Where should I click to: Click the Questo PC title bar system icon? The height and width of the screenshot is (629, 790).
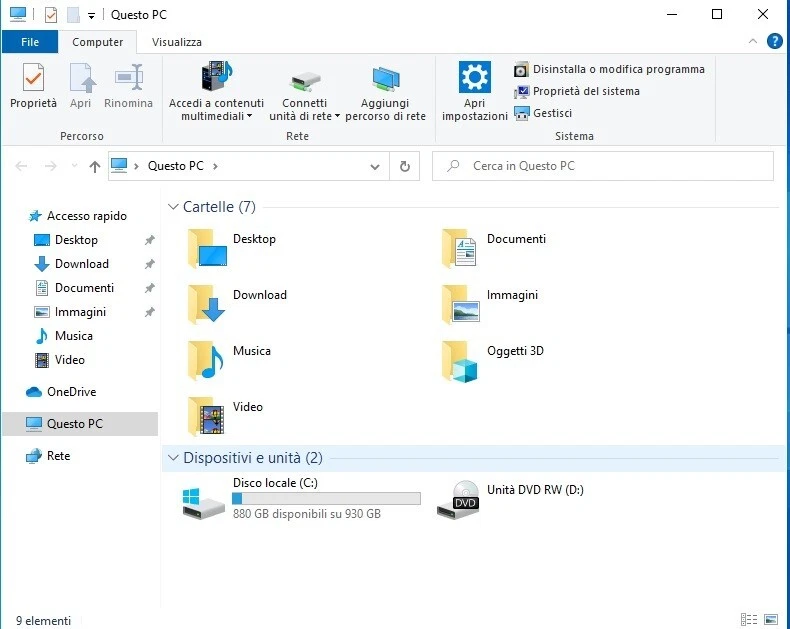[x=18, y=14]
